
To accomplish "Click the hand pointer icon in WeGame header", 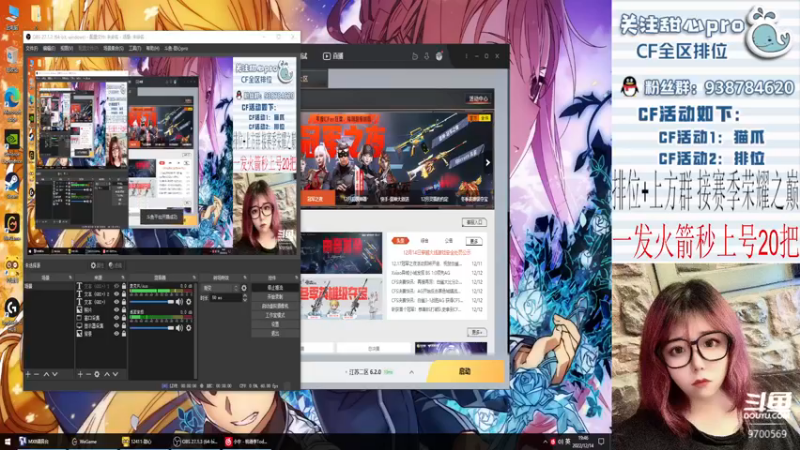I will tap(415, 56).
